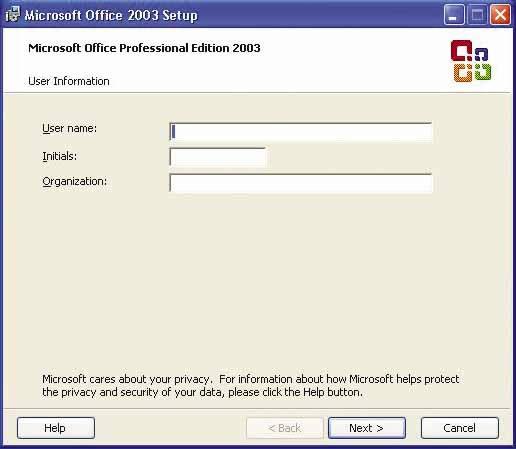Click the User name input field
The height and width of the screenshot is (449, 516).
(x=301, y=132)
